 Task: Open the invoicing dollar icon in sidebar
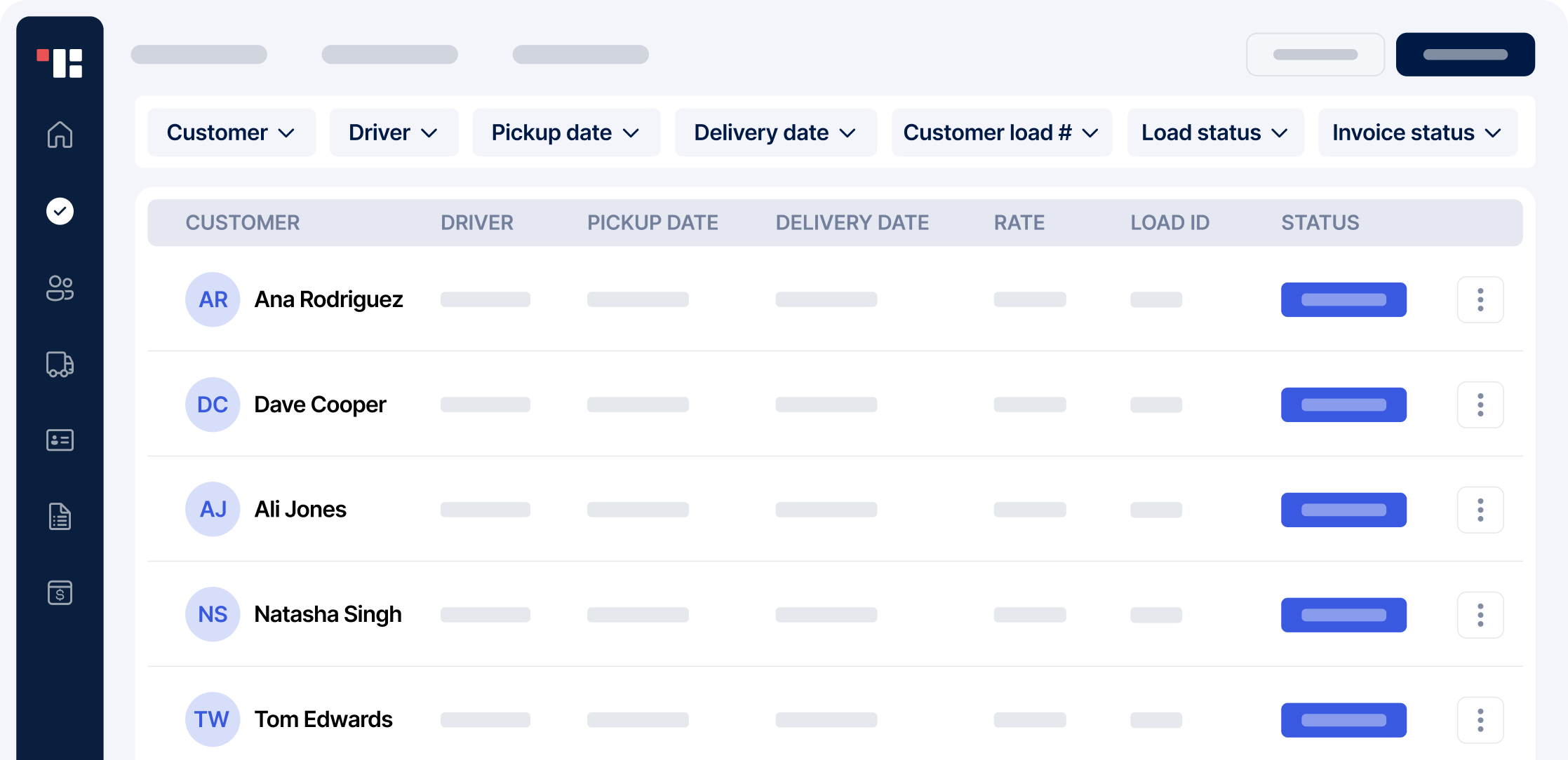(x=60, y=593)
